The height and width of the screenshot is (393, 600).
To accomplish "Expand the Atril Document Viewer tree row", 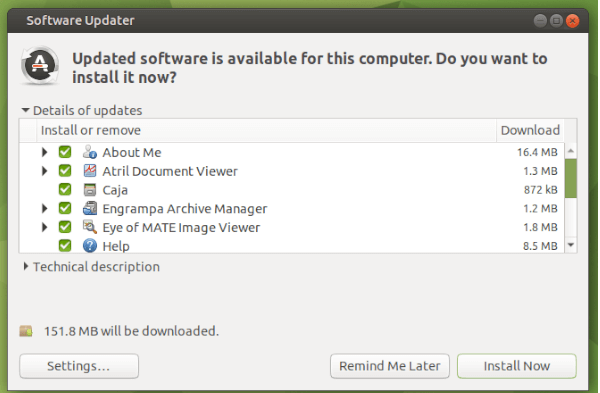I will click(x=45, y=171).
